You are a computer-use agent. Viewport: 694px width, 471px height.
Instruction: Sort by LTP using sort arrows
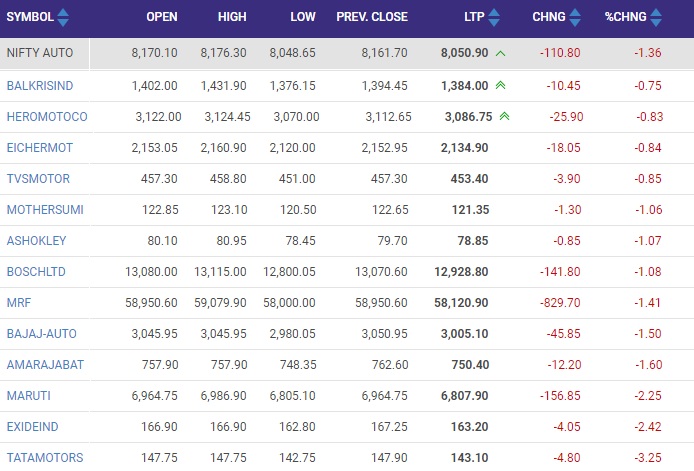tap(494, 17)
